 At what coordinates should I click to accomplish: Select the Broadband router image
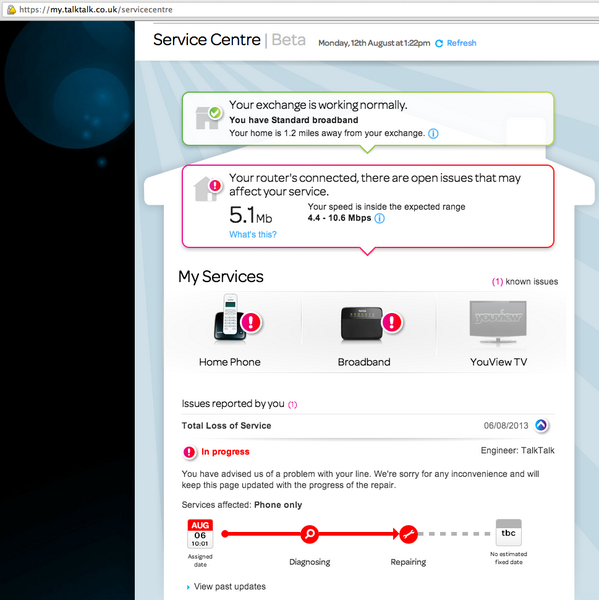point(362,323)
